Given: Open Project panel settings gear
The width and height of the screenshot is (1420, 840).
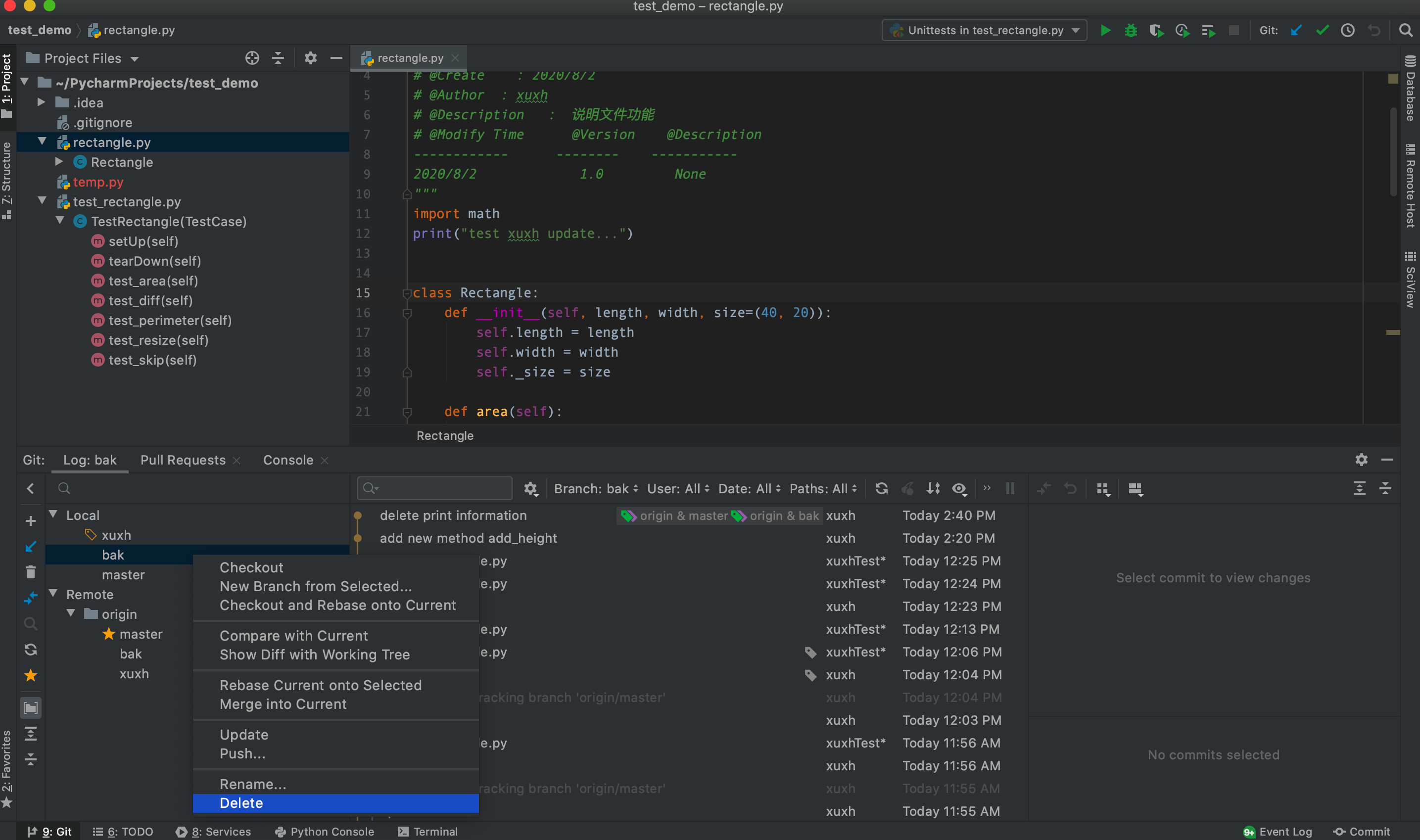Looking at the screenshot, I should pyautogui.click(x=310, y=58).
